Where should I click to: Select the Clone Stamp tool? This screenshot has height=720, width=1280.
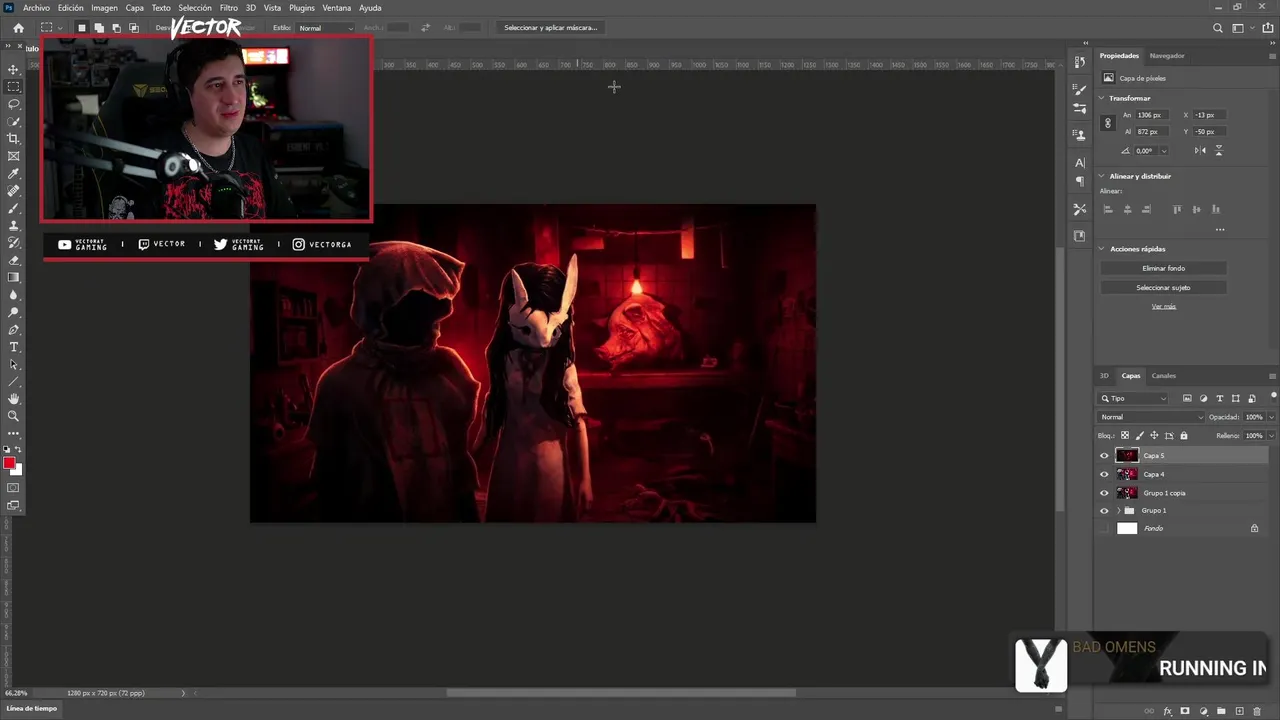point(14,225)
